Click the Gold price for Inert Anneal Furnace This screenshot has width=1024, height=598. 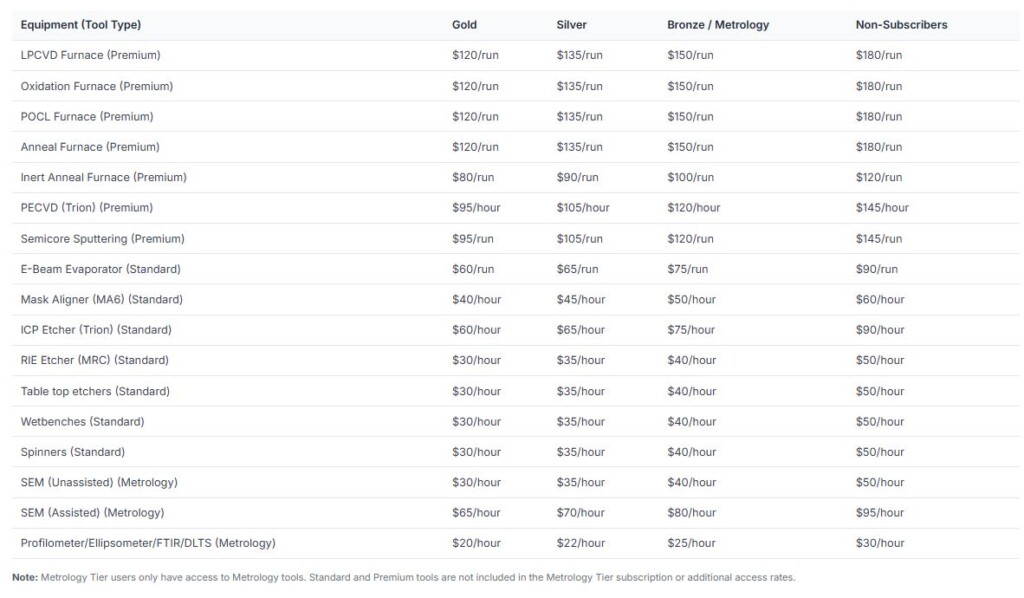pyautogui.click(x=473, y=177)
